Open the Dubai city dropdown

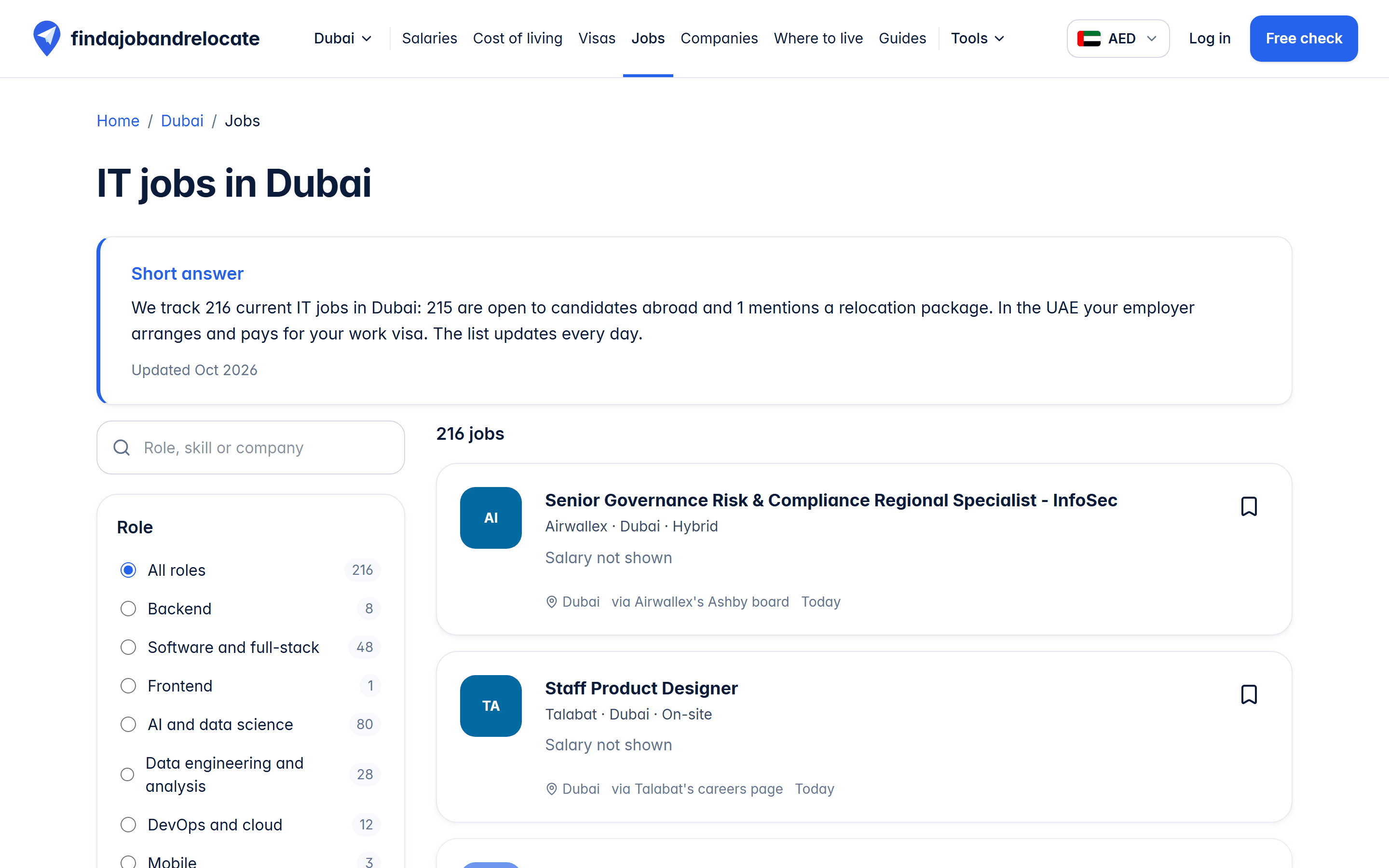tap(342, 39)
